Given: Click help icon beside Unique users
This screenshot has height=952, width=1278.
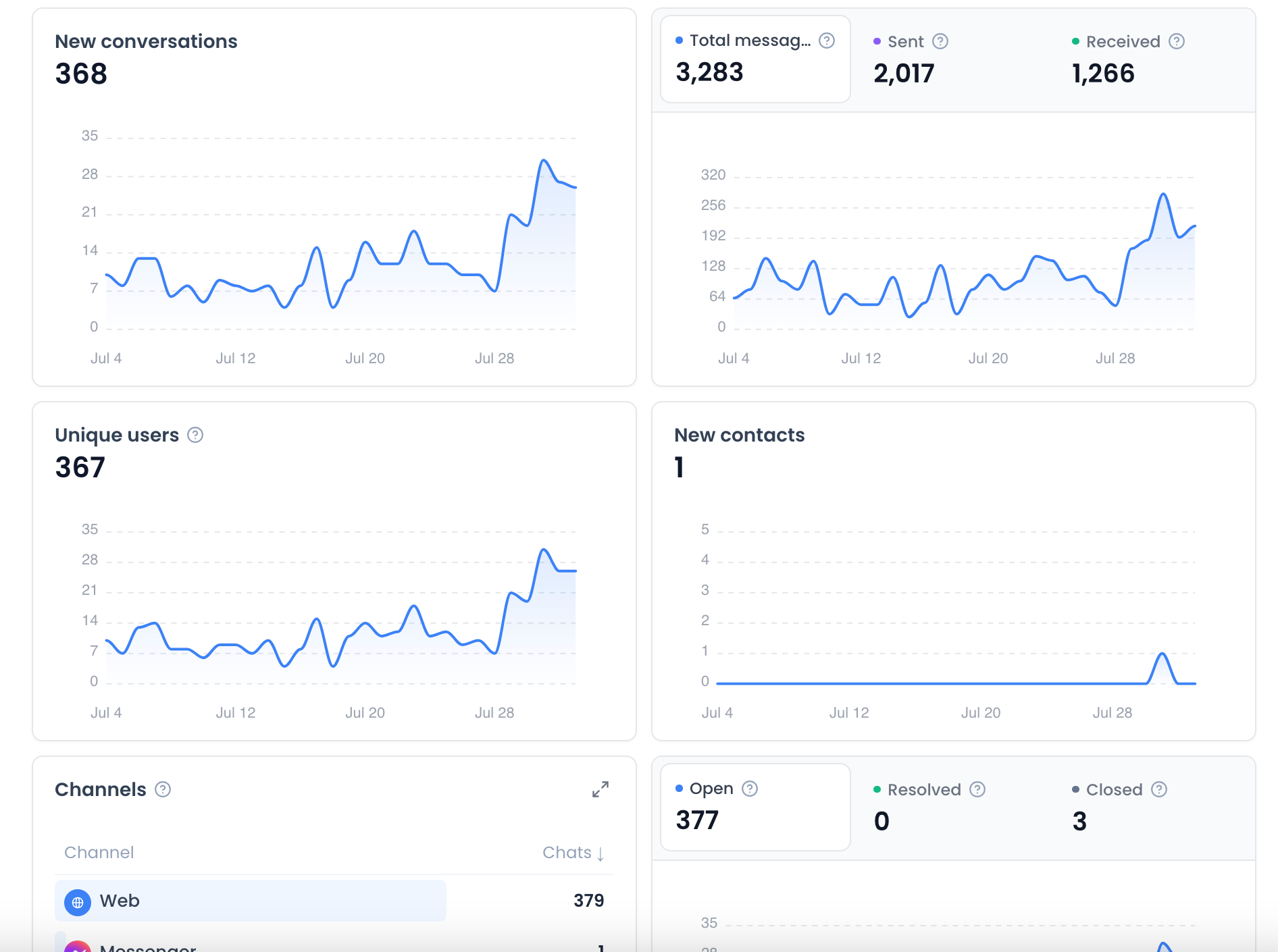Looking at the screenshot, I should [195, 435].
